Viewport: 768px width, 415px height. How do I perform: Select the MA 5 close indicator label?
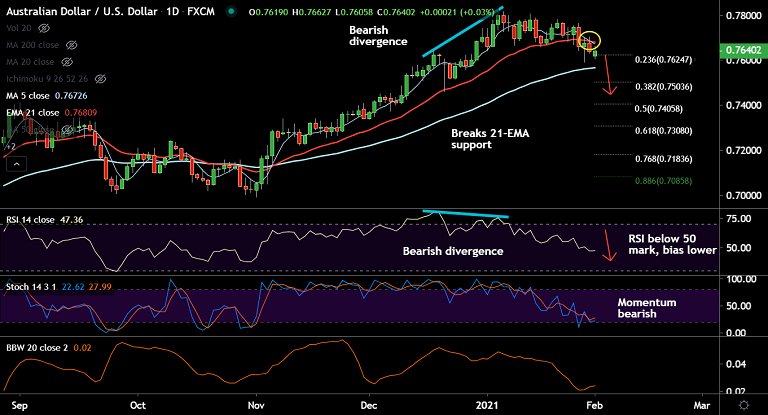(x=27, y=96)
